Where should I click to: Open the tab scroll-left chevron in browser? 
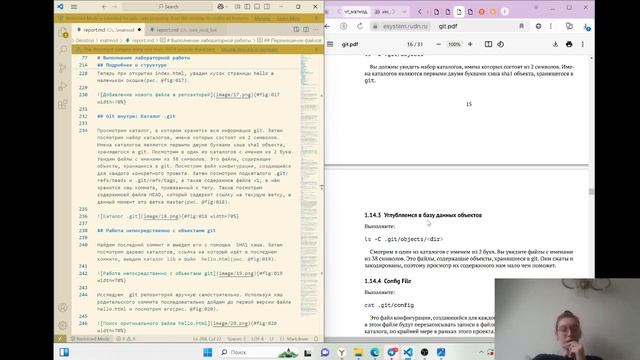click(x=420, y=12)
